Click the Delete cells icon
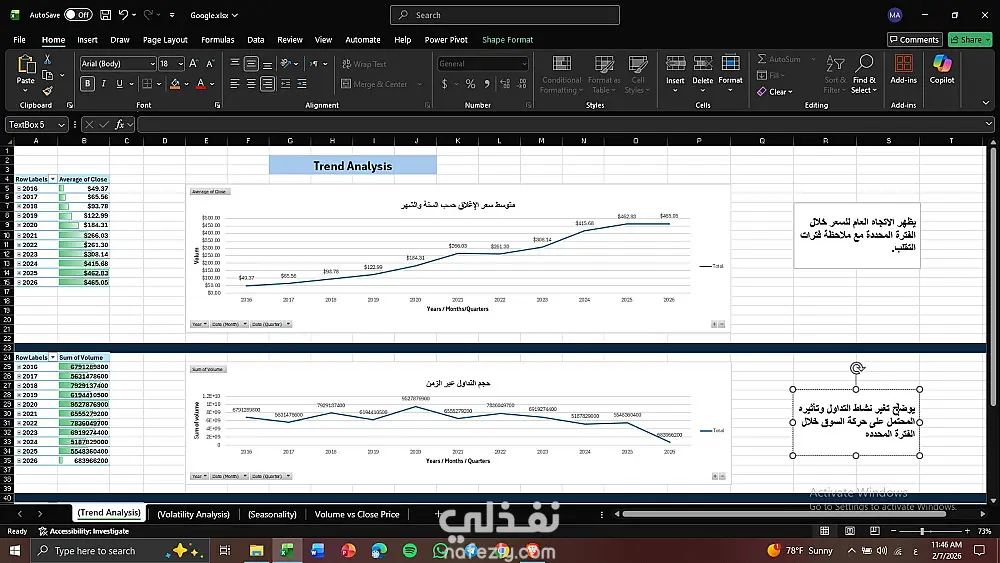Viewport: 1000px width, 563px height. (703, 63)
